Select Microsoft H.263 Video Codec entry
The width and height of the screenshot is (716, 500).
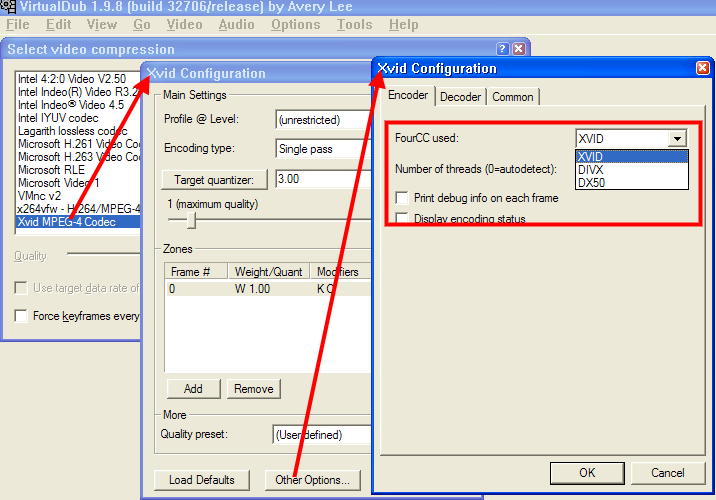coord(78,157)
